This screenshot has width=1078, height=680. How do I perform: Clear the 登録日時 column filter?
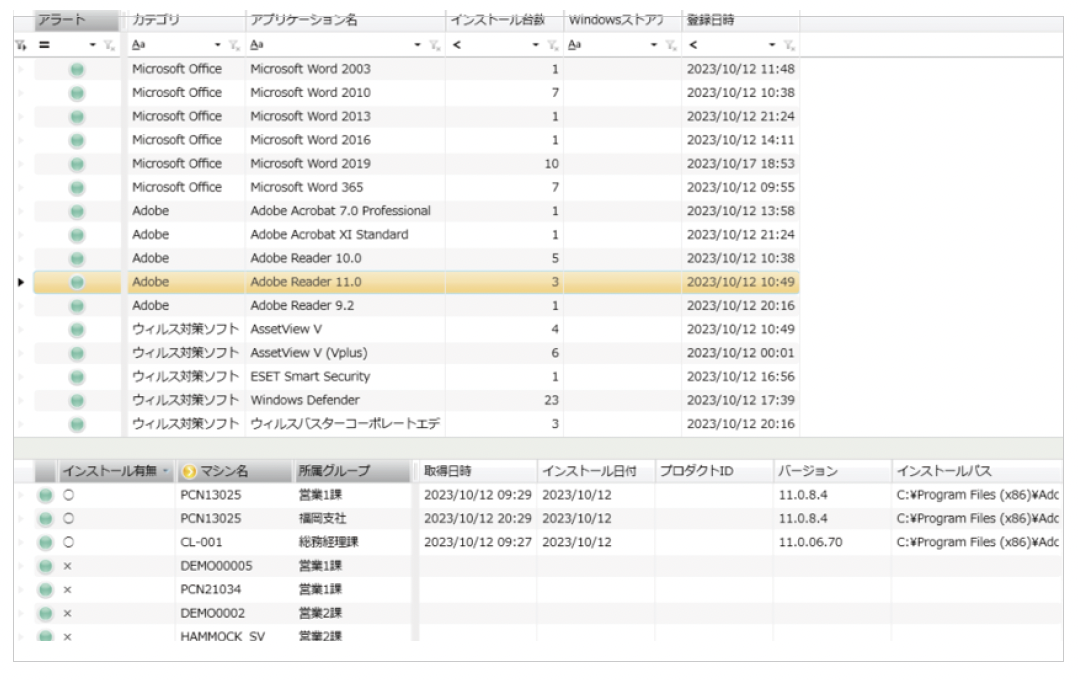coord(789,45)
